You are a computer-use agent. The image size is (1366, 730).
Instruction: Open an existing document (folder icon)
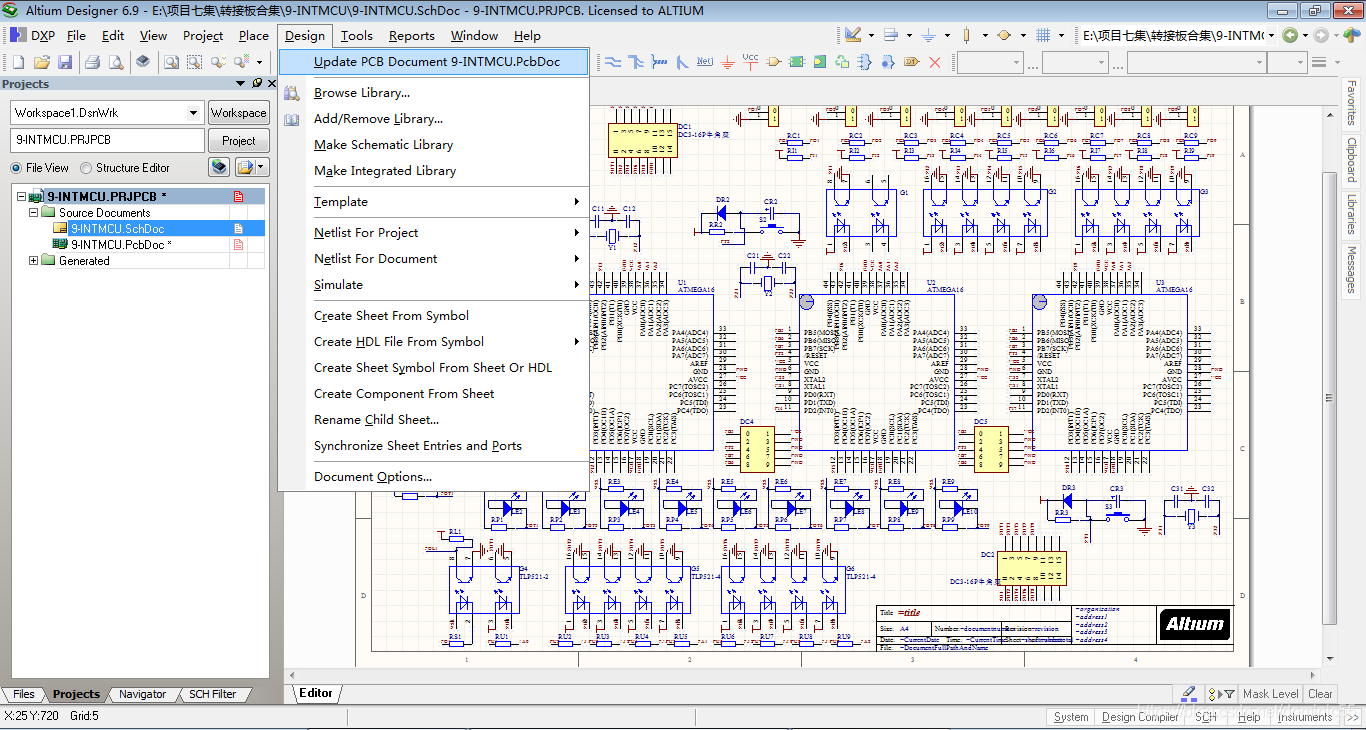(x=42, y=62)
